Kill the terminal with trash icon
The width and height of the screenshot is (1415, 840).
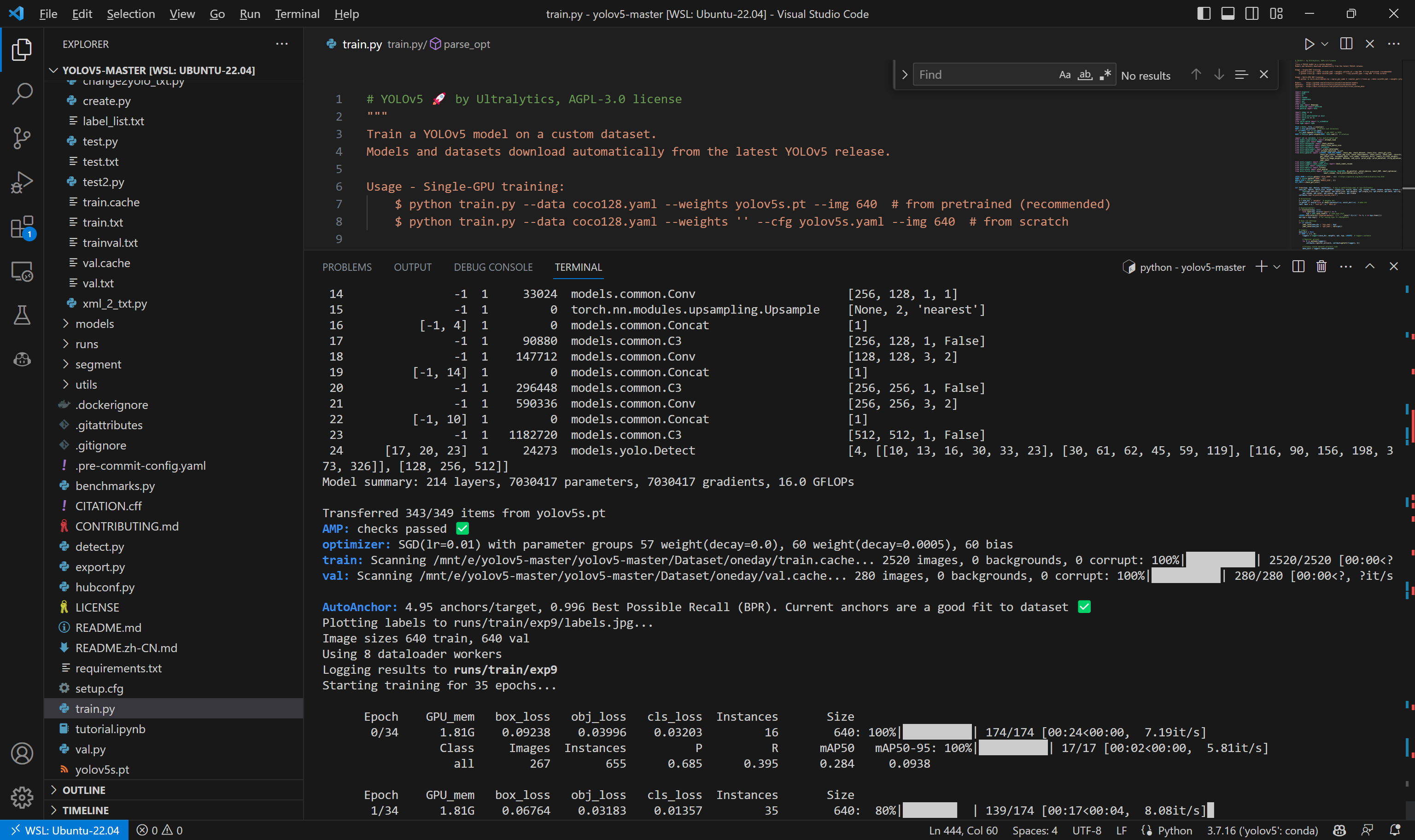1321,267
